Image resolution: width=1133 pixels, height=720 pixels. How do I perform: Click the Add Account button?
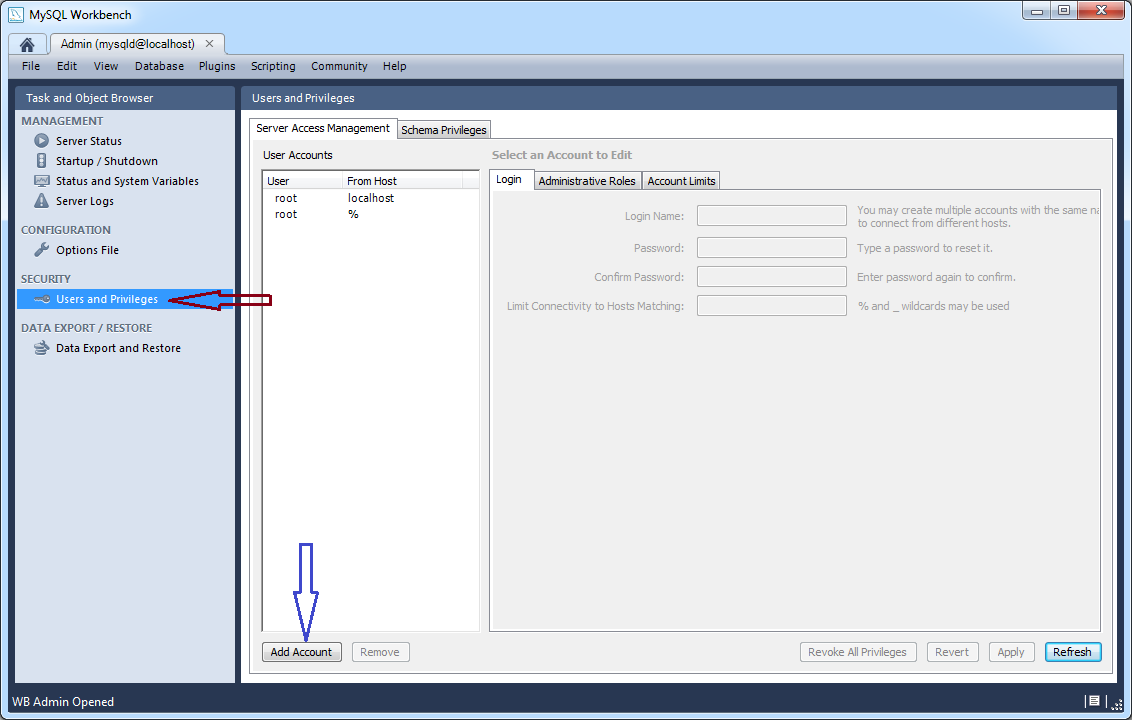(x=301, y=652)
